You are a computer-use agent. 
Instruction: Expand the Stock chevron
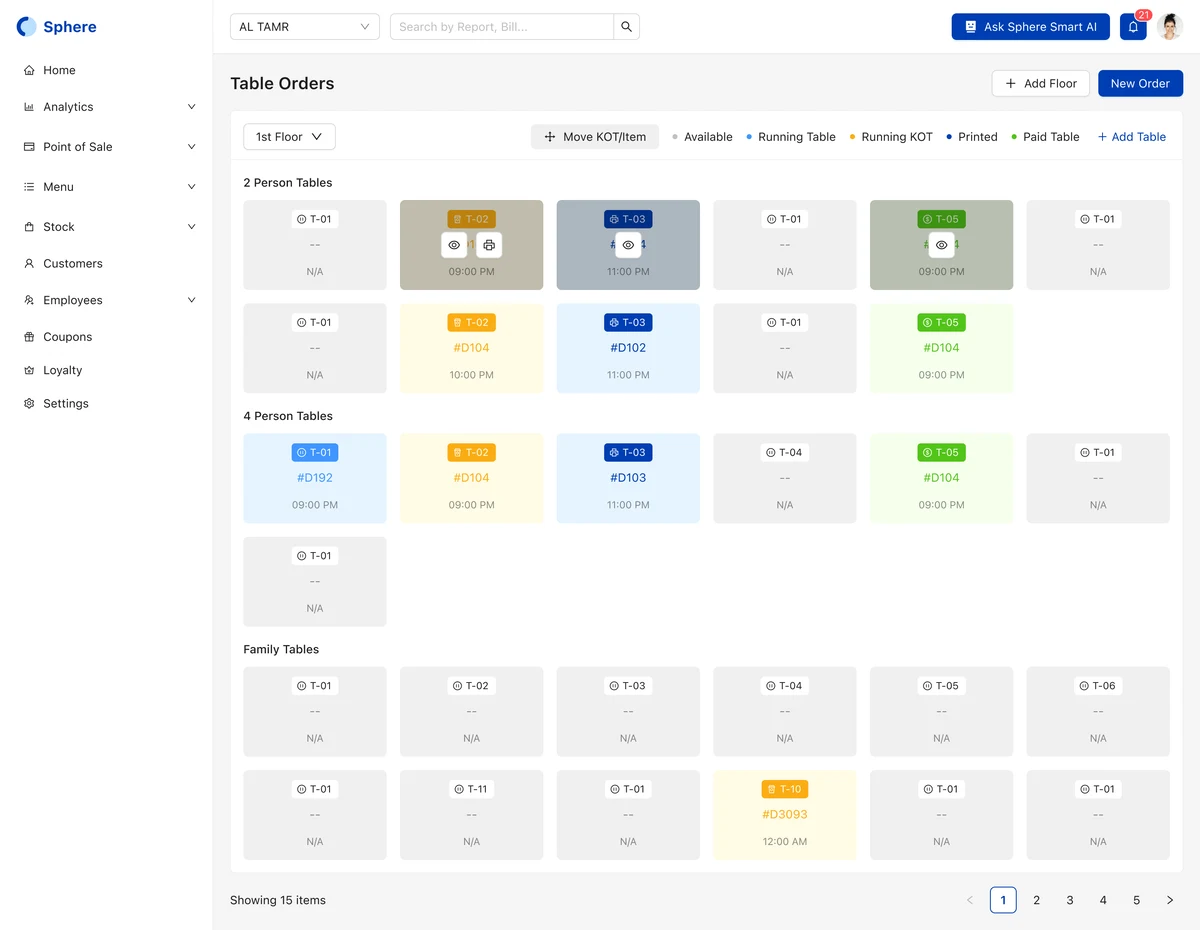coord(192,227)
